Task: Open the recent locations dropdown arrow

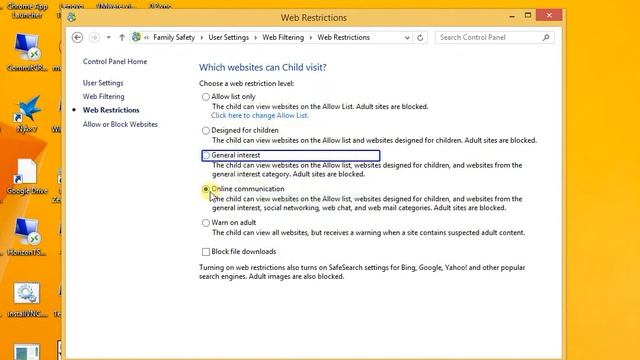Action: tap(109, 38)
